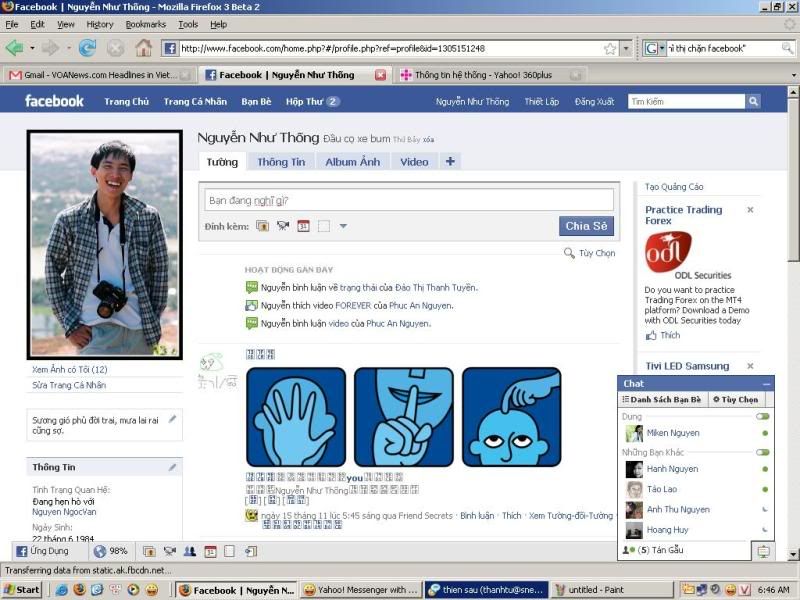
Task: Switch to Thông Tin profile tab
Action: pyautogui.click(x=281, y=162)
